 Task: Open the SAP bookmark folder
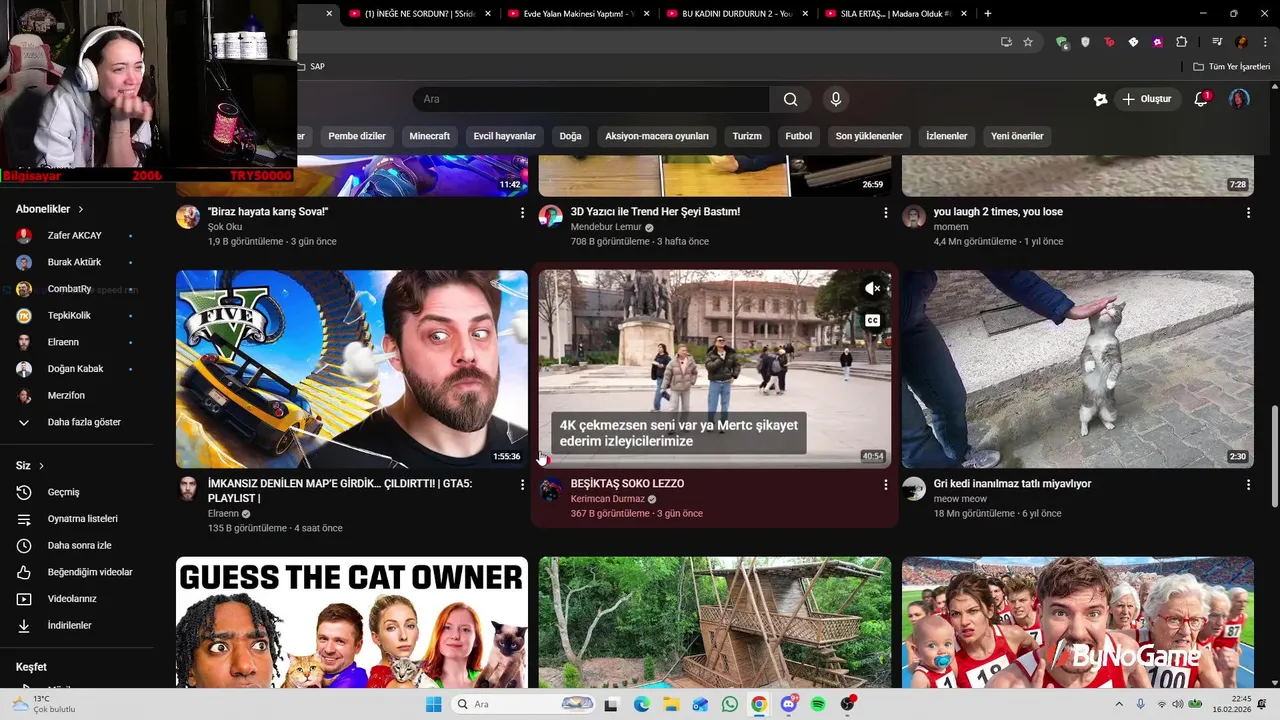[311, 66]
